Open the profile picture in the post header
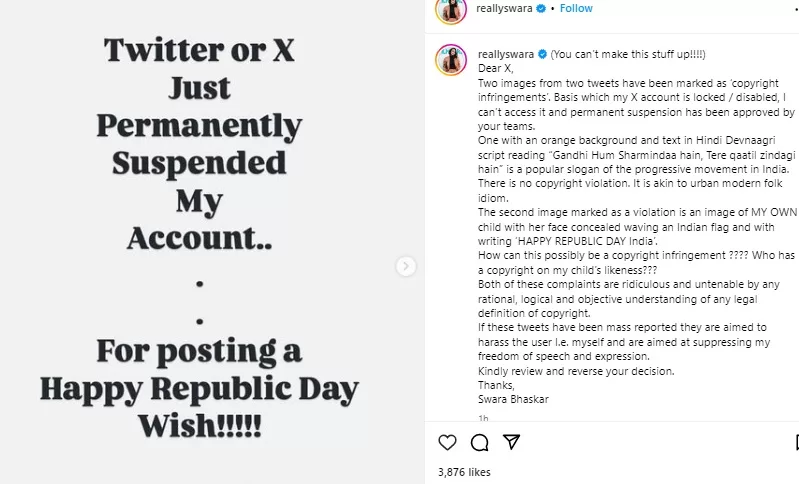Image resolution: width=799 pixels, height=484 pixels. tap(450, 9)
